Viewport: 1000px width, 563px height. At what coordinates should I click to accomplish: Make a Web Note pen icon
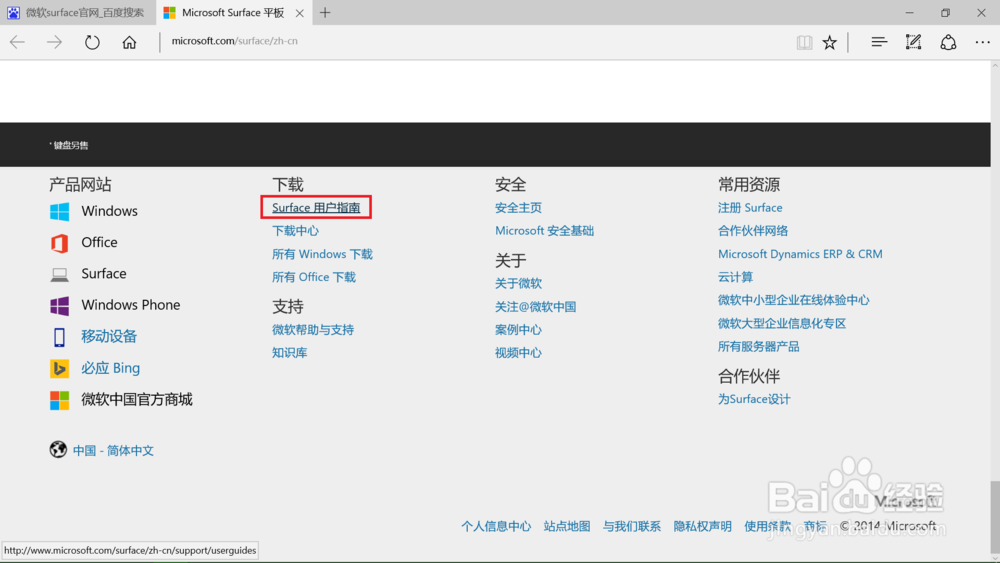pyautogui.click(x=913, y=42)
